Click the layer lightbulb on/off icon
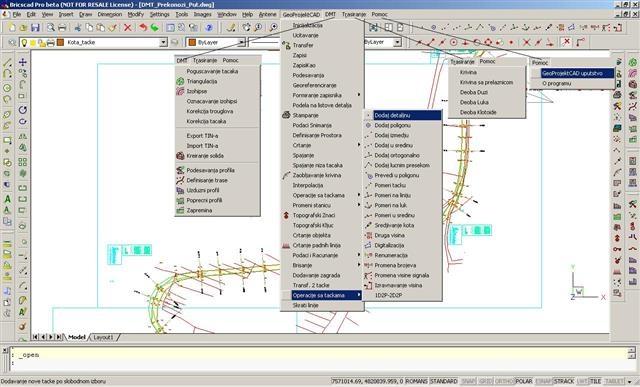 [x=24, y=42]
